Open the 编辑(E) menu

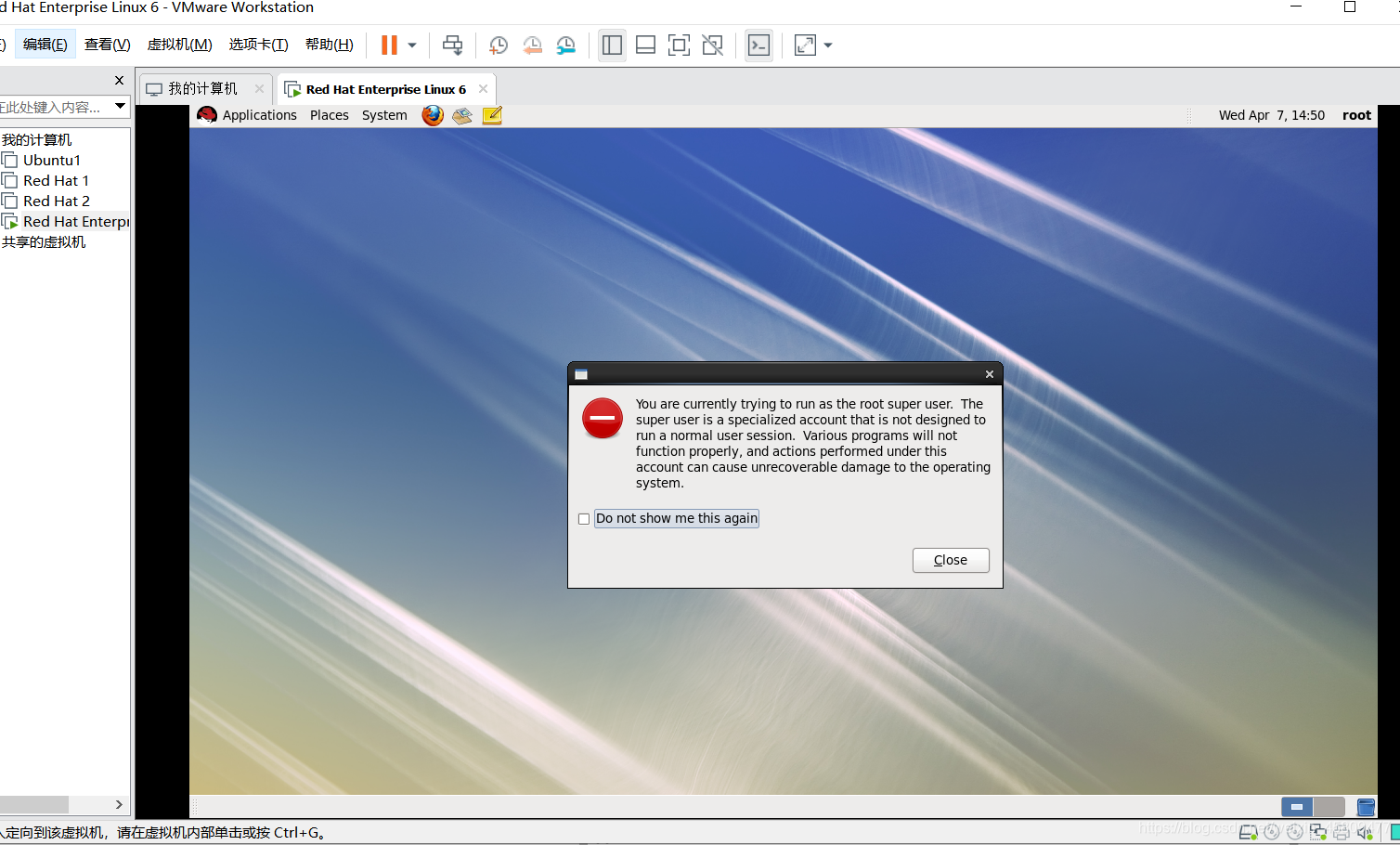pyautogui.click(x=45, y=45)
